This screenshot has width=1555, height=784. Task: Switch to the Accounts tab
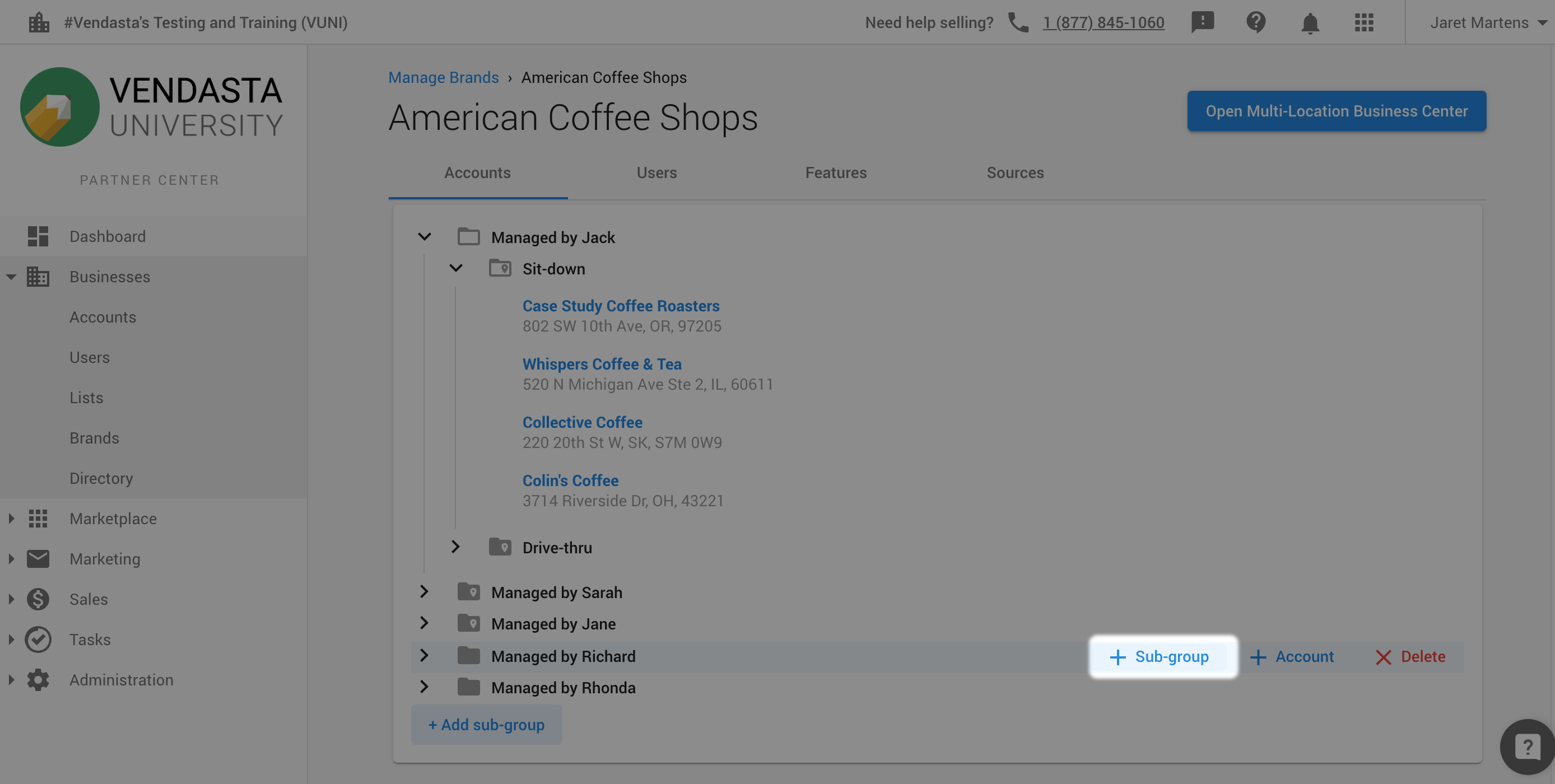(x=477, y=172)
